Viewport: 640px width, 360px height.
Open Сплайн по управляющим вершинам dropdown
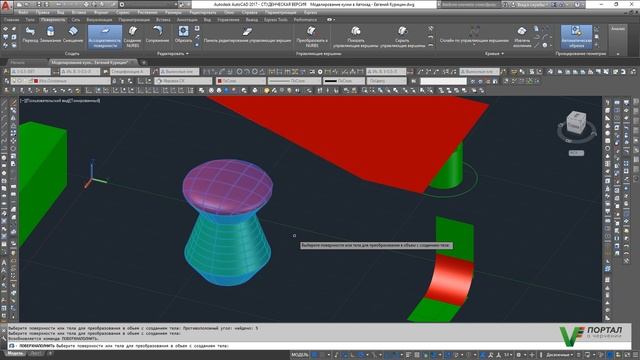474,36
